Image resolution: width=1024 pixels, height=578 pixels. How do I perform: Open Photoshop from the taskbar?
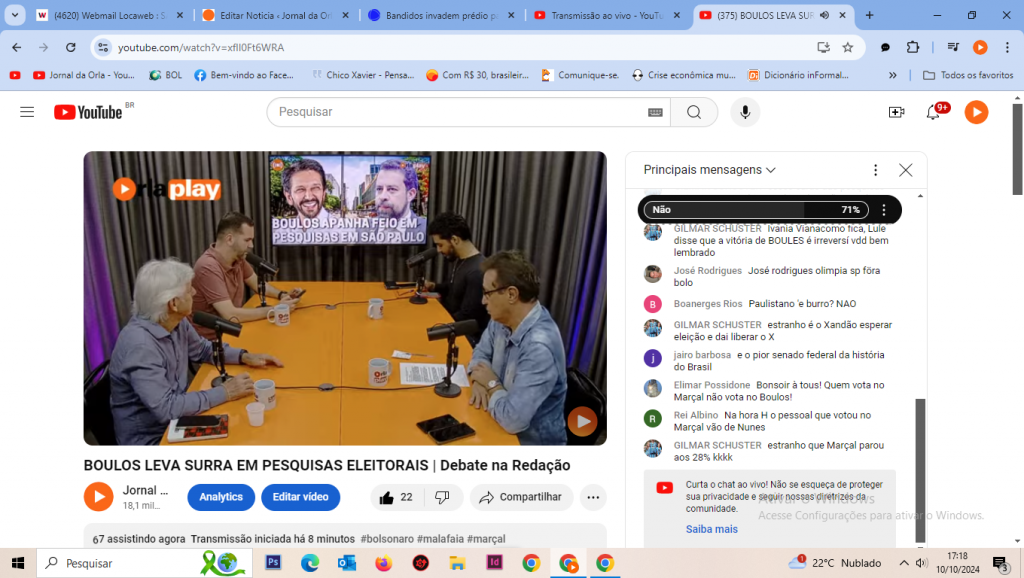pos(273,563)
